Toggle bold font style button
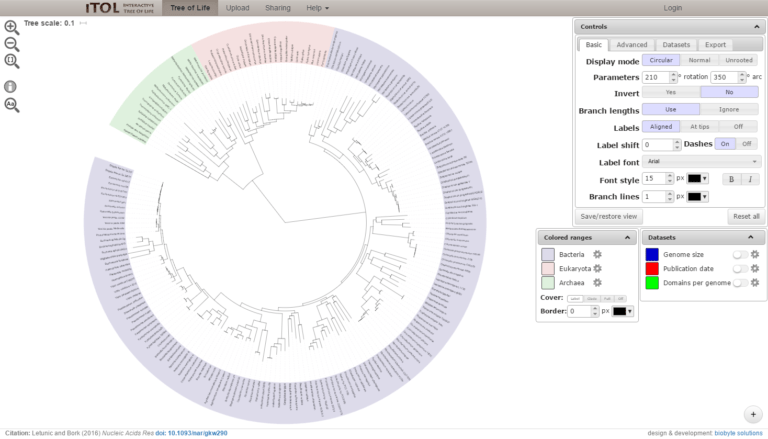The width and height of the screenshot is (768, 439). pyautogui.click(x=731, y=179)
